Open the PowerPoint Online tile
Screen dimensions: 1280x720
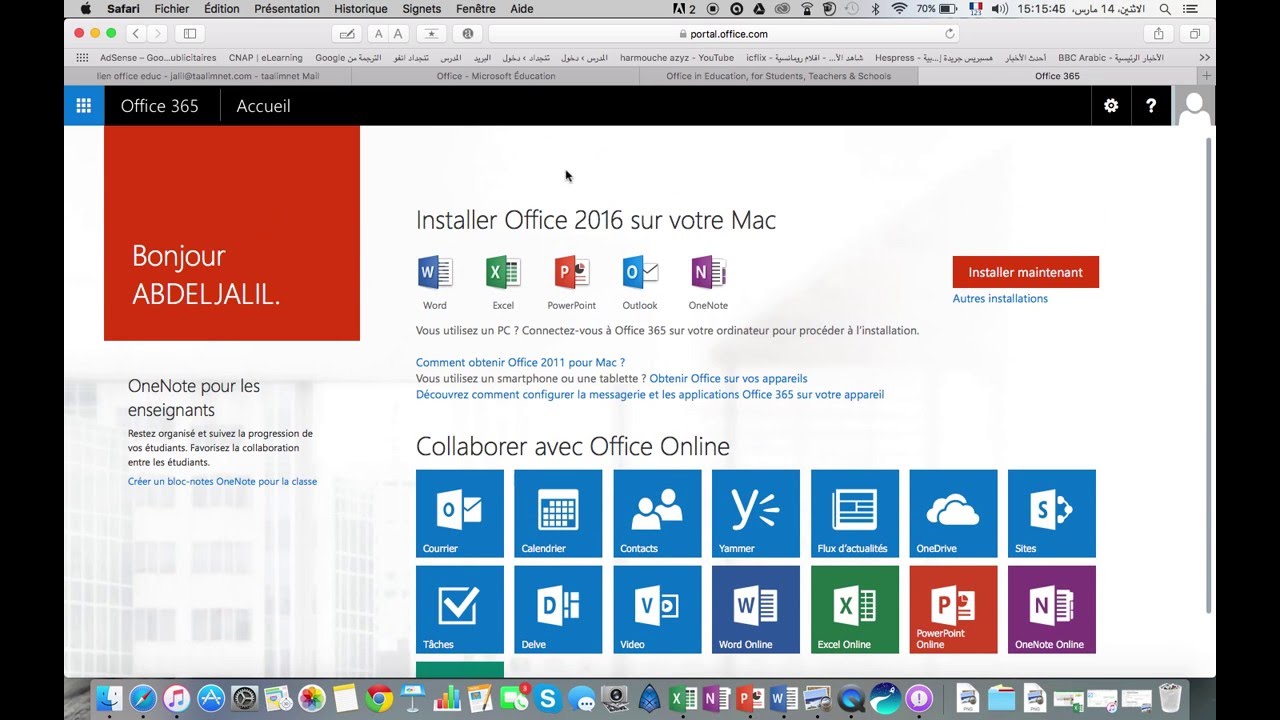(x=953, y=609)
